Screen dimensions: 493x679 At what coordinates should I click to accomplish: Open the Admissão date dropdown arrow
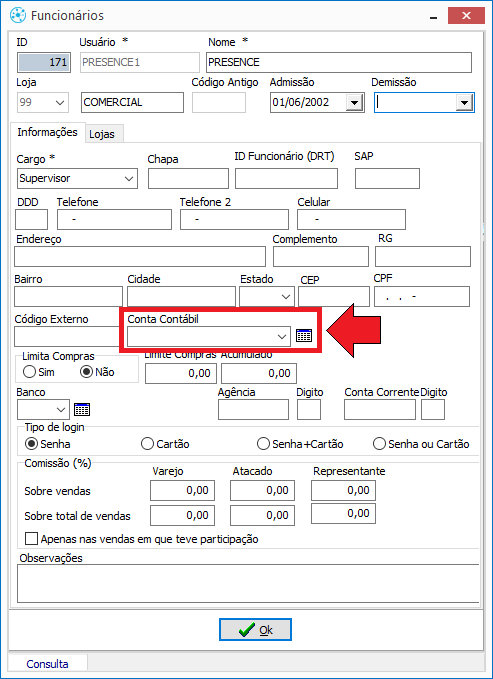(354, 103)
